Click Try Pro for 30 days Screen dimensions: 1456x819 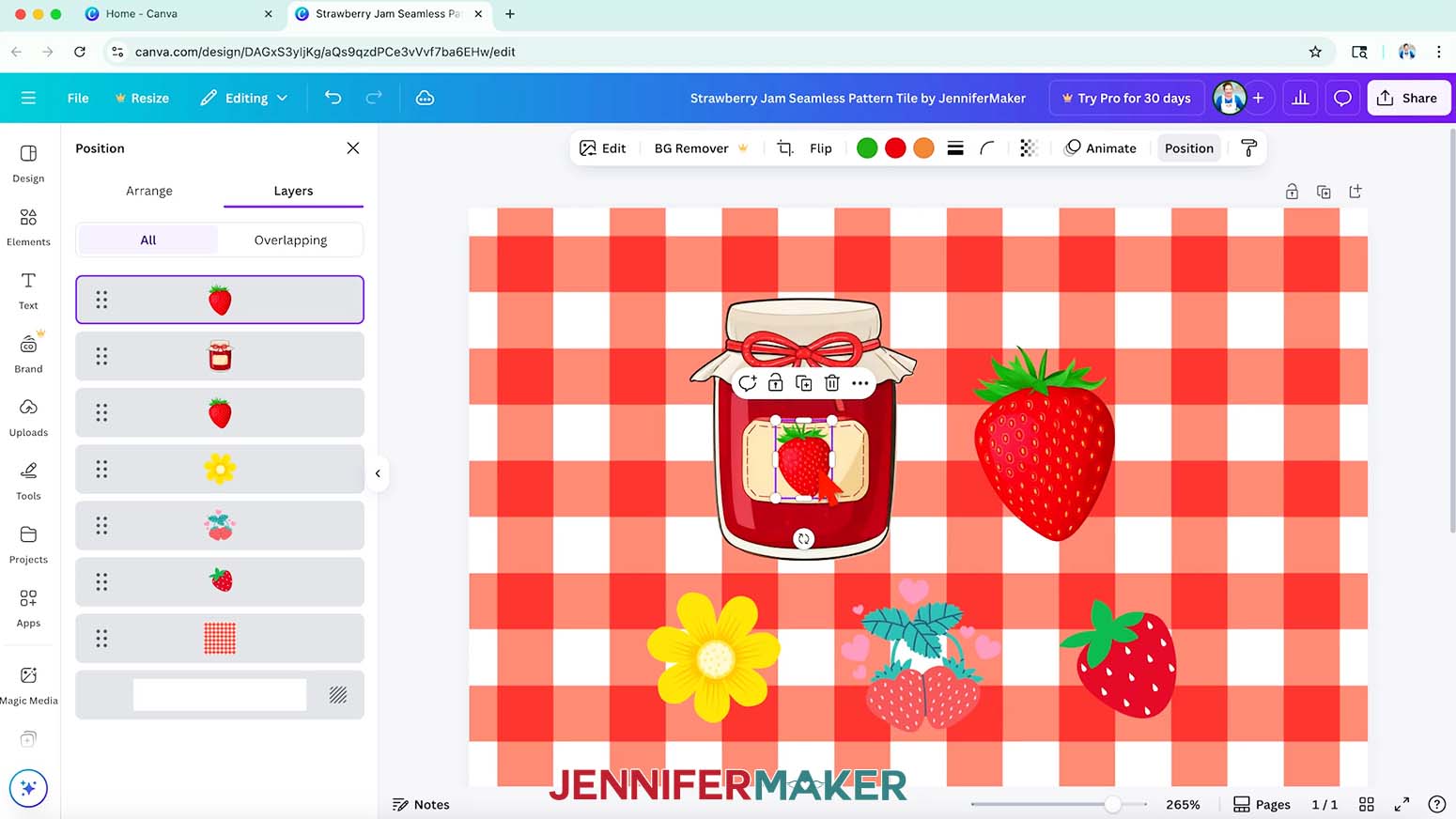[x=1126, y=98]
